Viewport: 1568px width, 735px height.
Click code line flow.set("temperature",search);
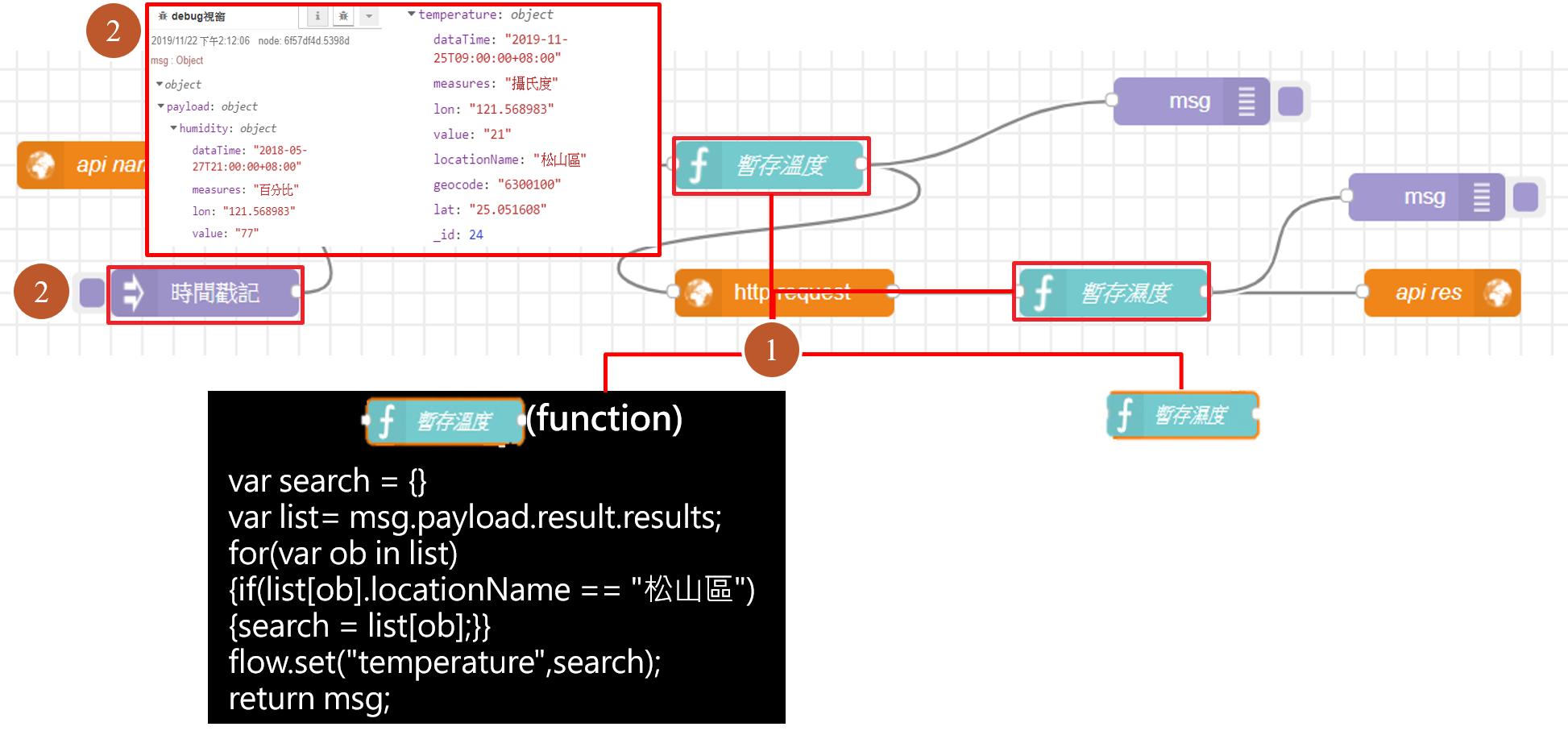point(445,662)
